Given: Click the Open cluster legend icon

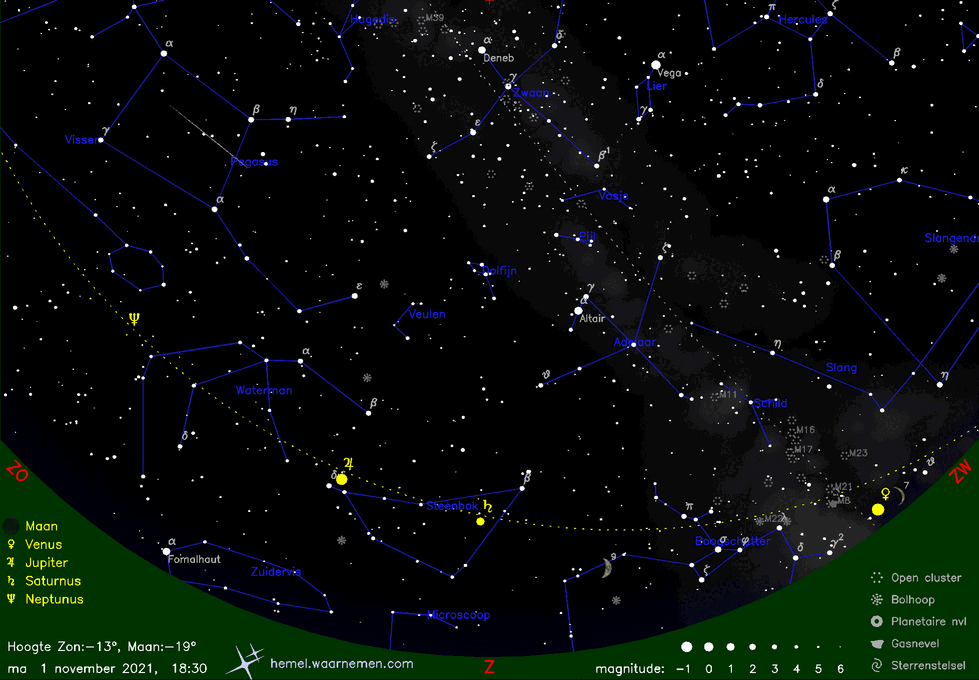Looking at the screenshot, I should 877,577.
